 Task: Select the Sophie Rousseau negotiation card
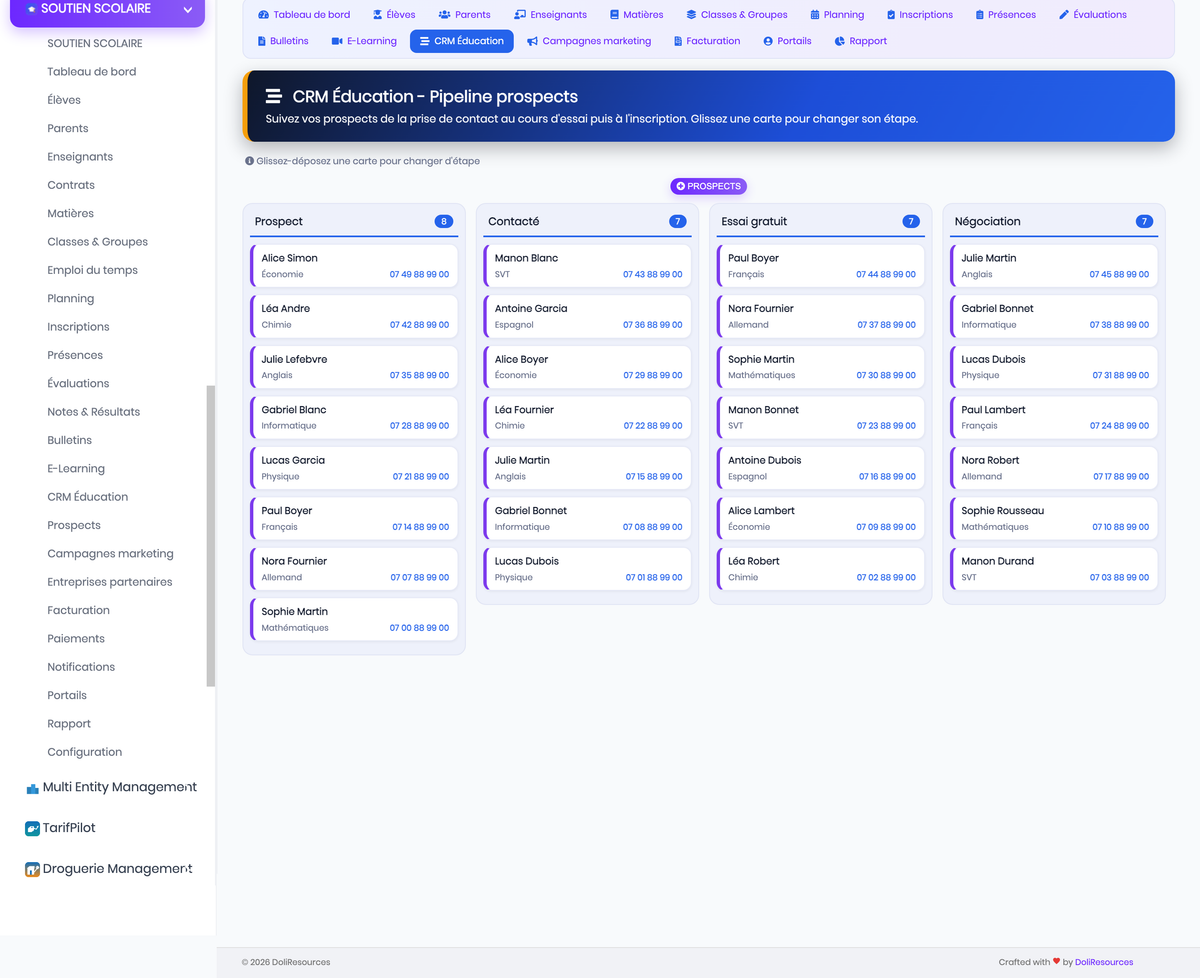1054,518
